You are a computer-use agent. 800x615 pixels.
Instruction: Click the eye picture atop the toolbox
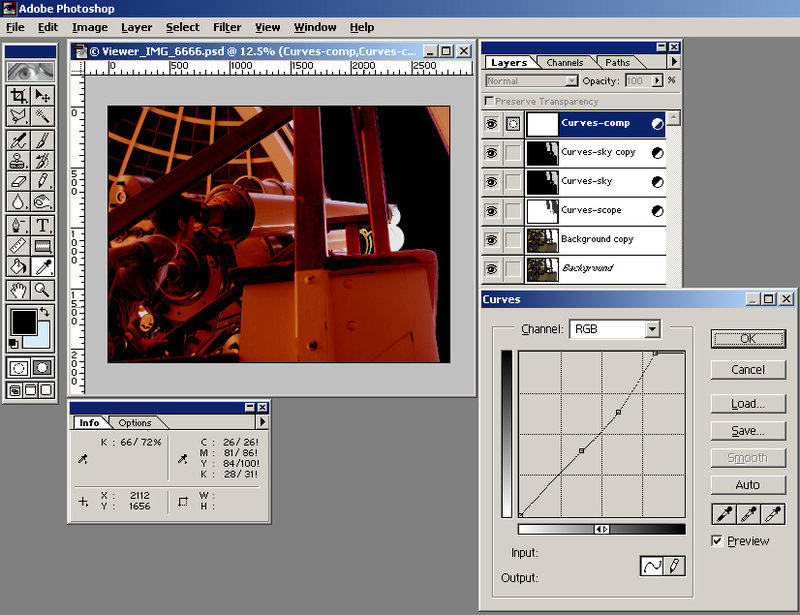pos(31,71)
